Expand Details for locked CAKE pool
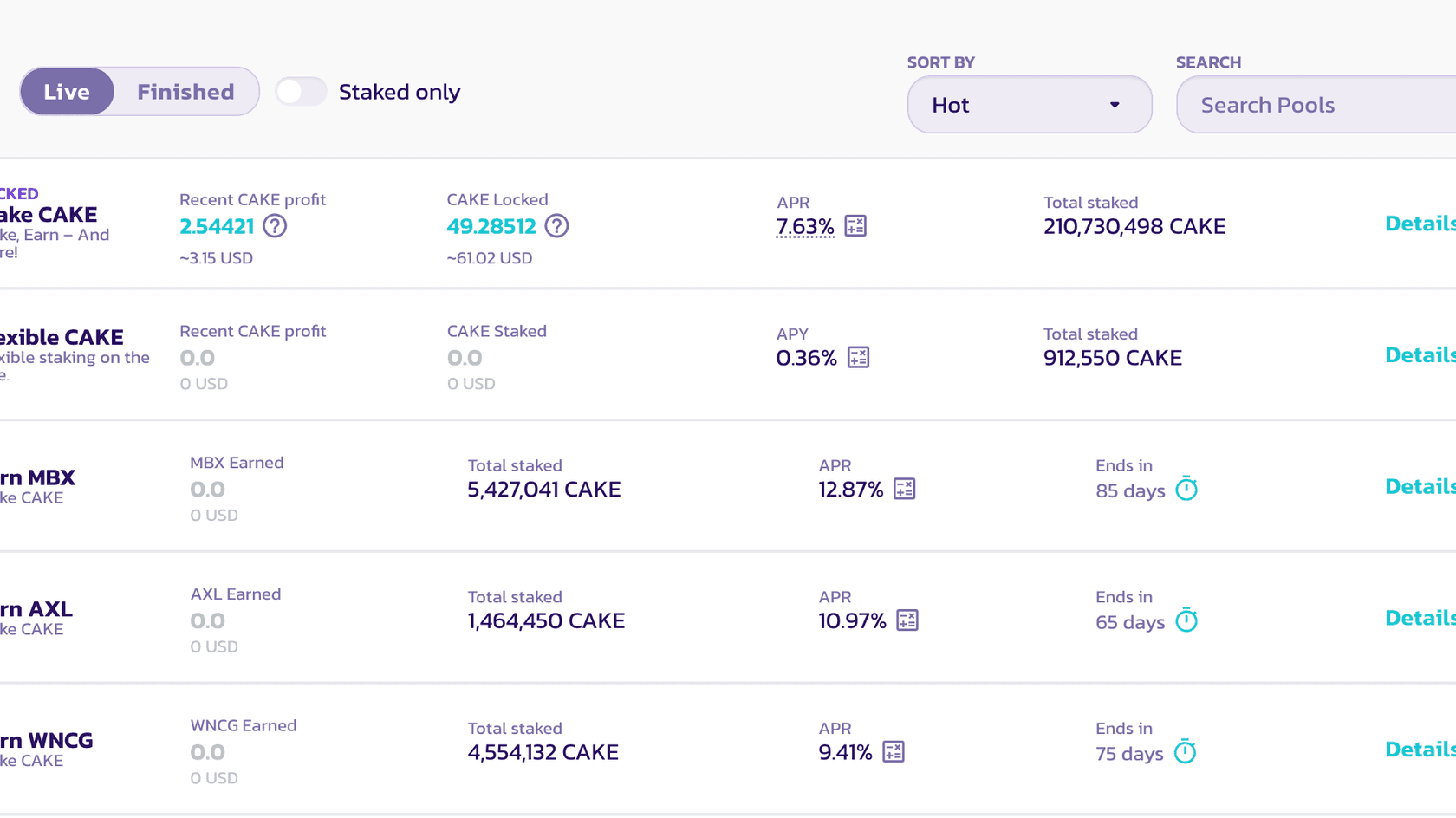Viewport: 1456px width, 818px height. coord(1420,224)
